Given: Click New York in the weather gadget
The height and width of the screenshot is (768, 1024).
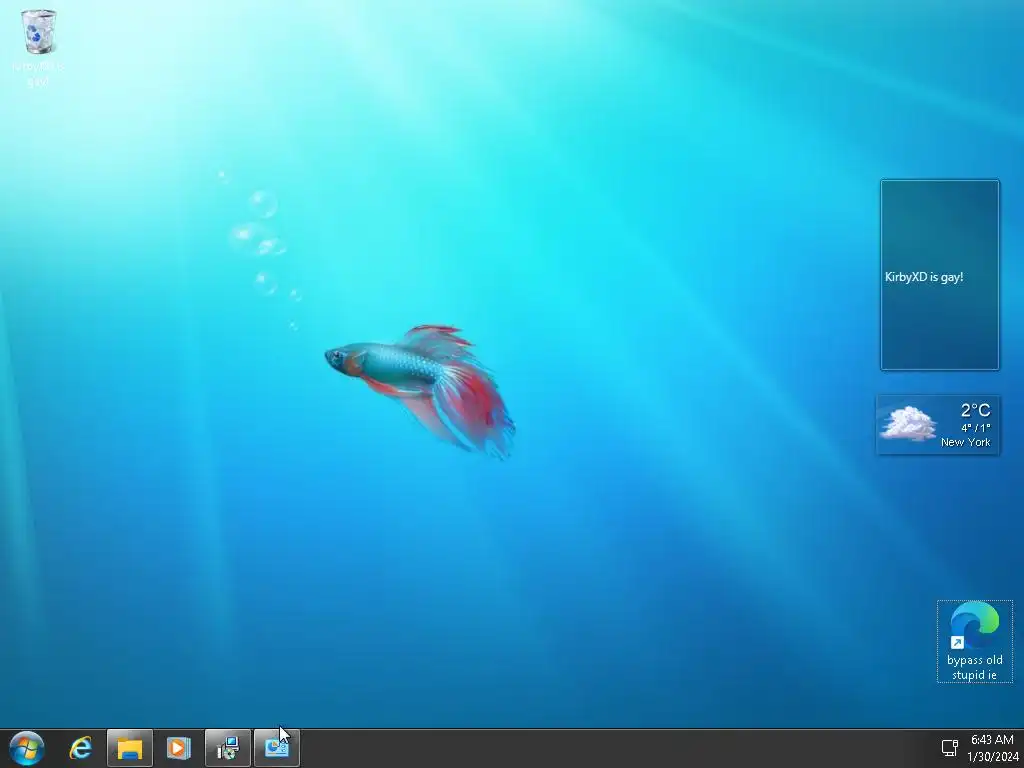Looking at the screenshot, I should coord(965,442).
